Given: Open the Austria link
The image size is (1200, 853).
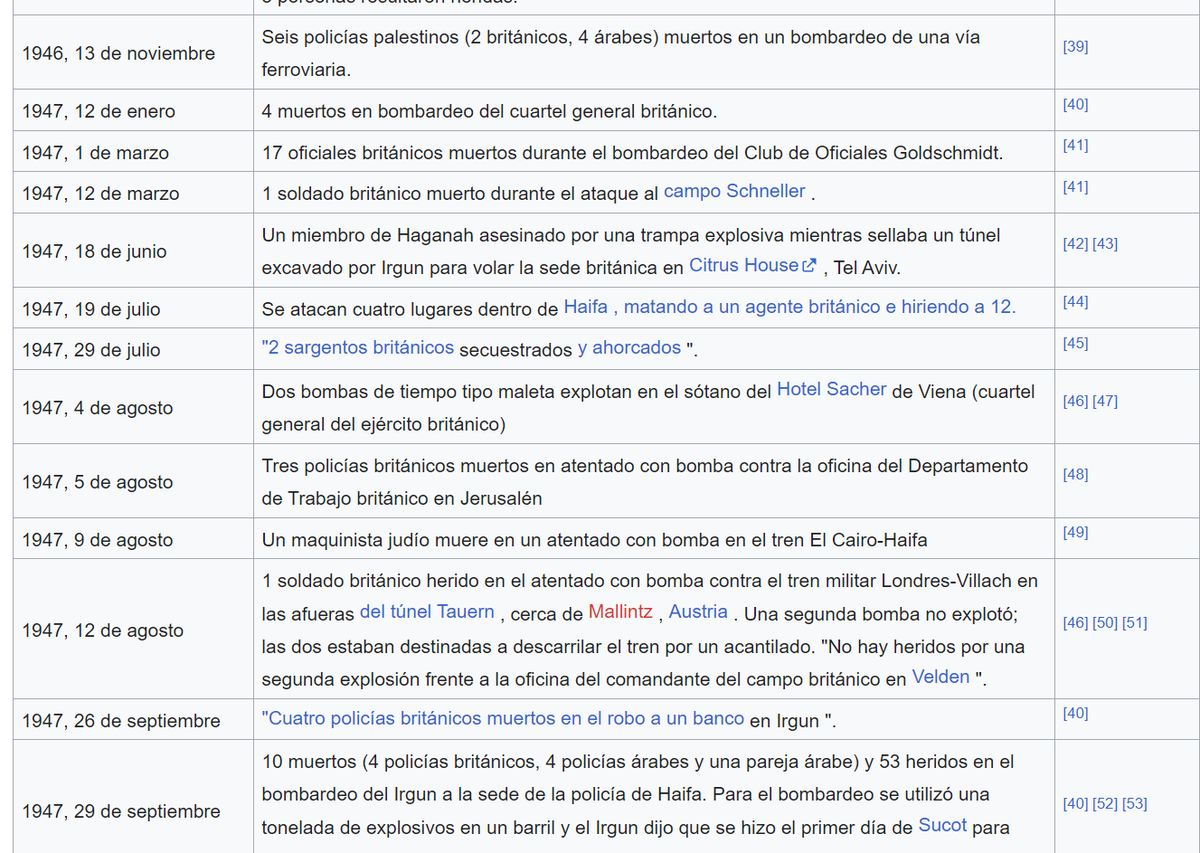Looking at the screenshot, I should click(698, 612).
